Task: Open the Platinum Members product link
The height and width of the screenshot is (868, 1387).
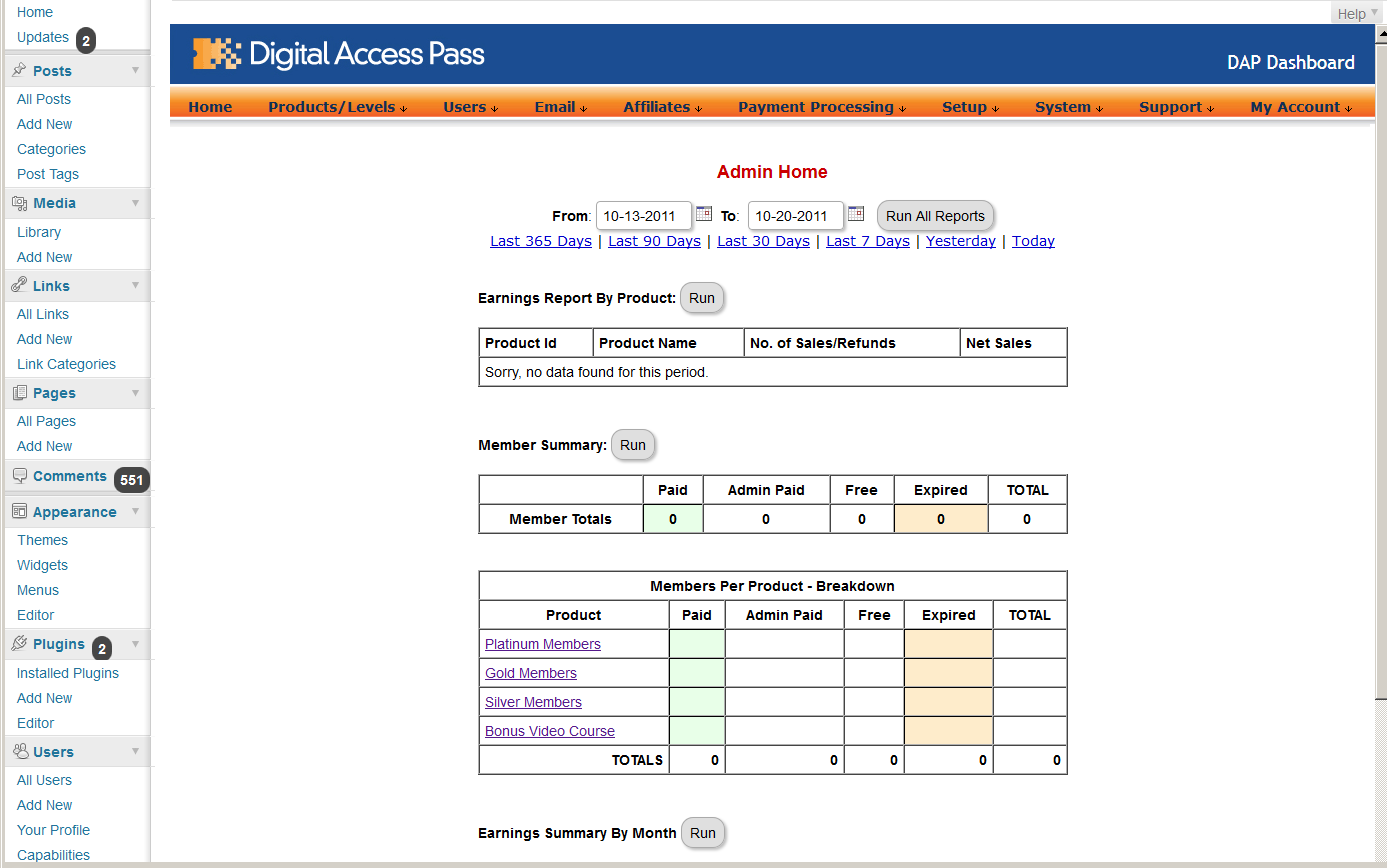Action: point(543,644)
